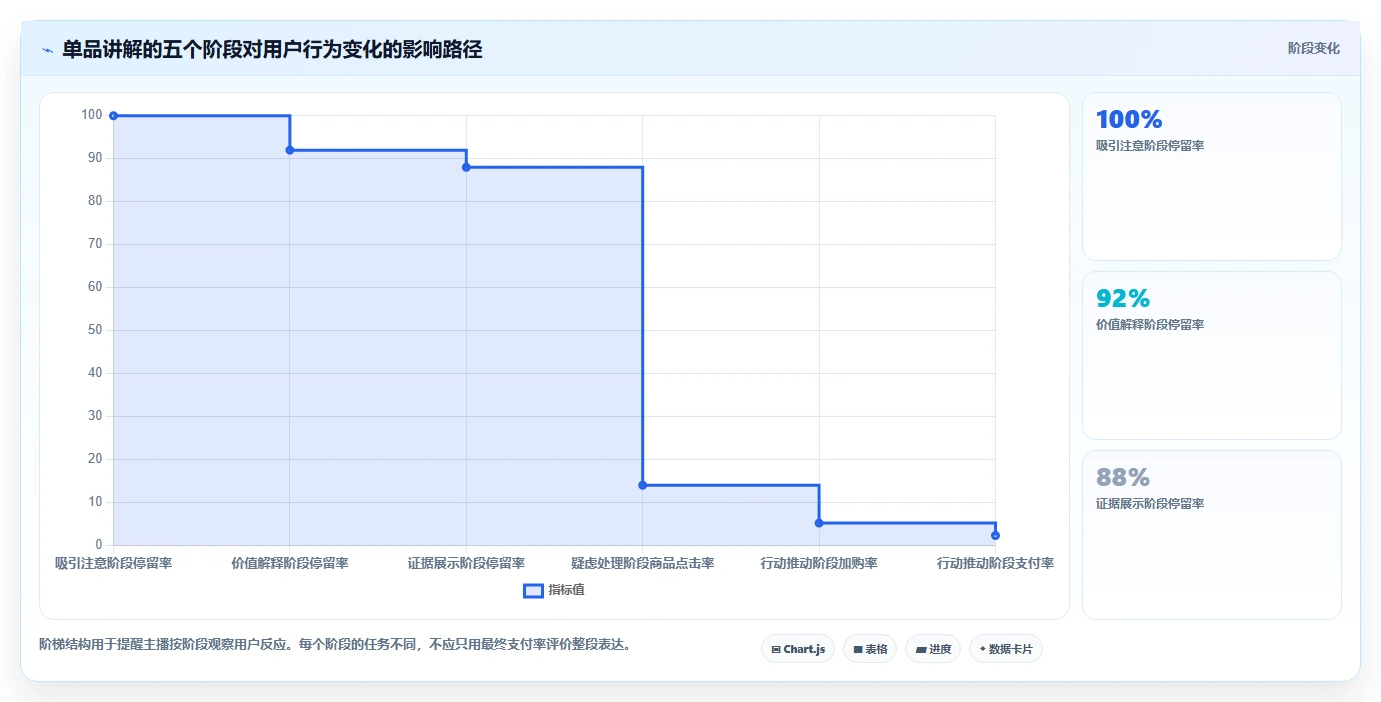Click the blue legend box for 指标值
The image size is (1381, 702).
pyautogui.click(x=533, y=590)
